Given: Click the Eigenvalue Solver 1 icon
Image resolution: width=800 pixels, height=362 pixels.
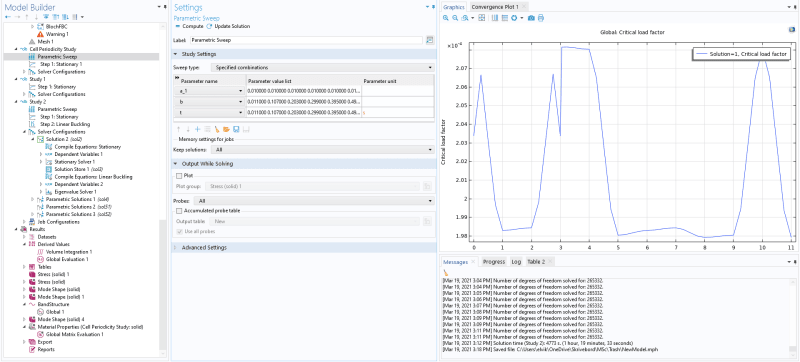Looking at the screenshot, I should tap(49, 192).
